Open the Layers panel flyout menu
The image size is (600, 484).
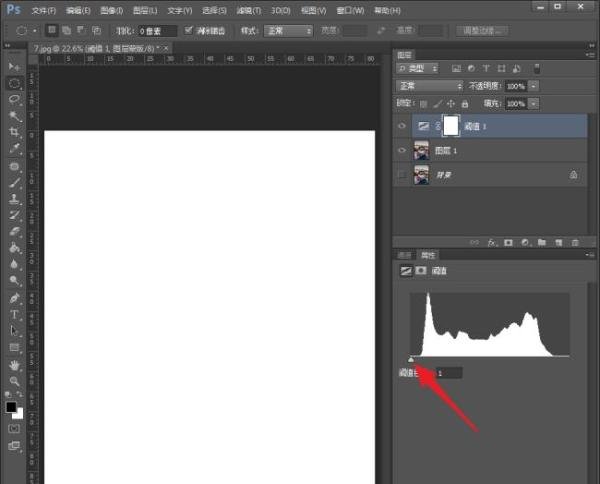[590, 55]
